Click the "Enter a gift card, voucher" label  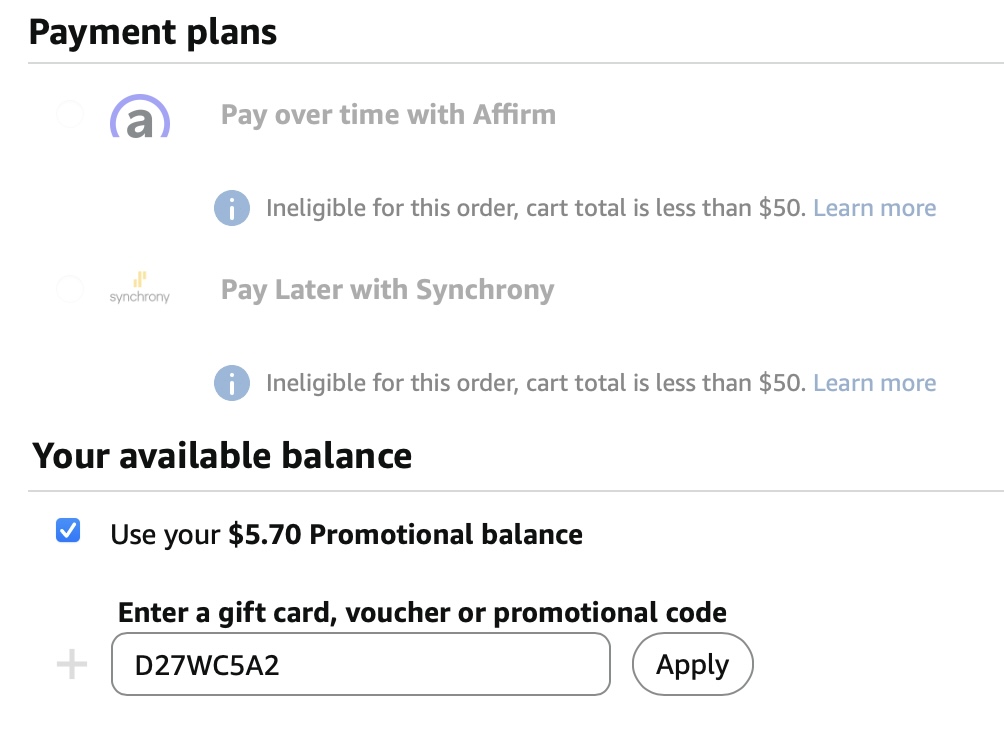click(422, 612)
